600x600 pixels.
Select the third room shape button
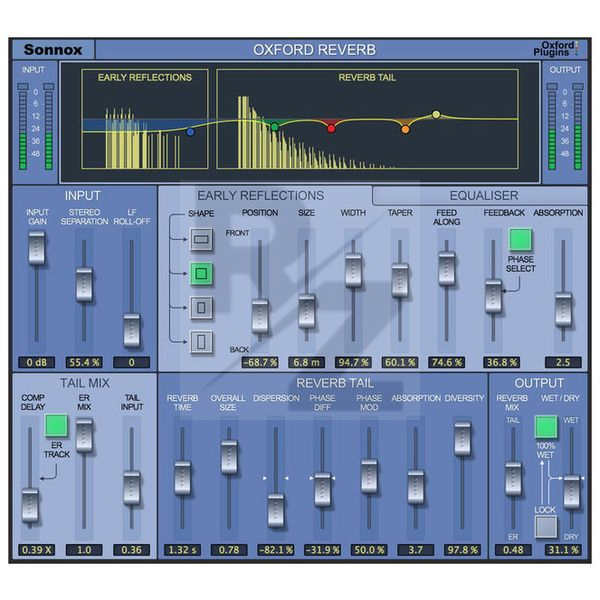(x=201, y=308)
